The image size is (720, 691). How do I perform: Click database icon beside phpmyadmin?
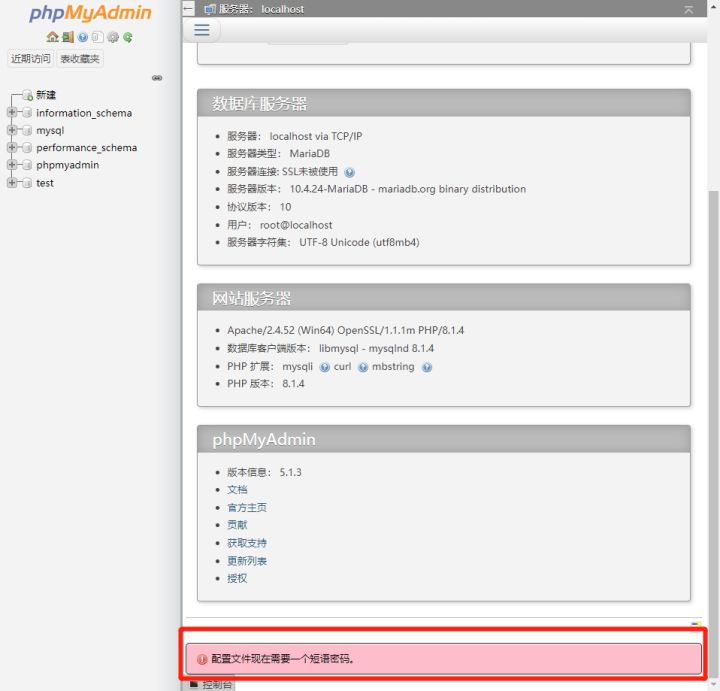point(27,165)
